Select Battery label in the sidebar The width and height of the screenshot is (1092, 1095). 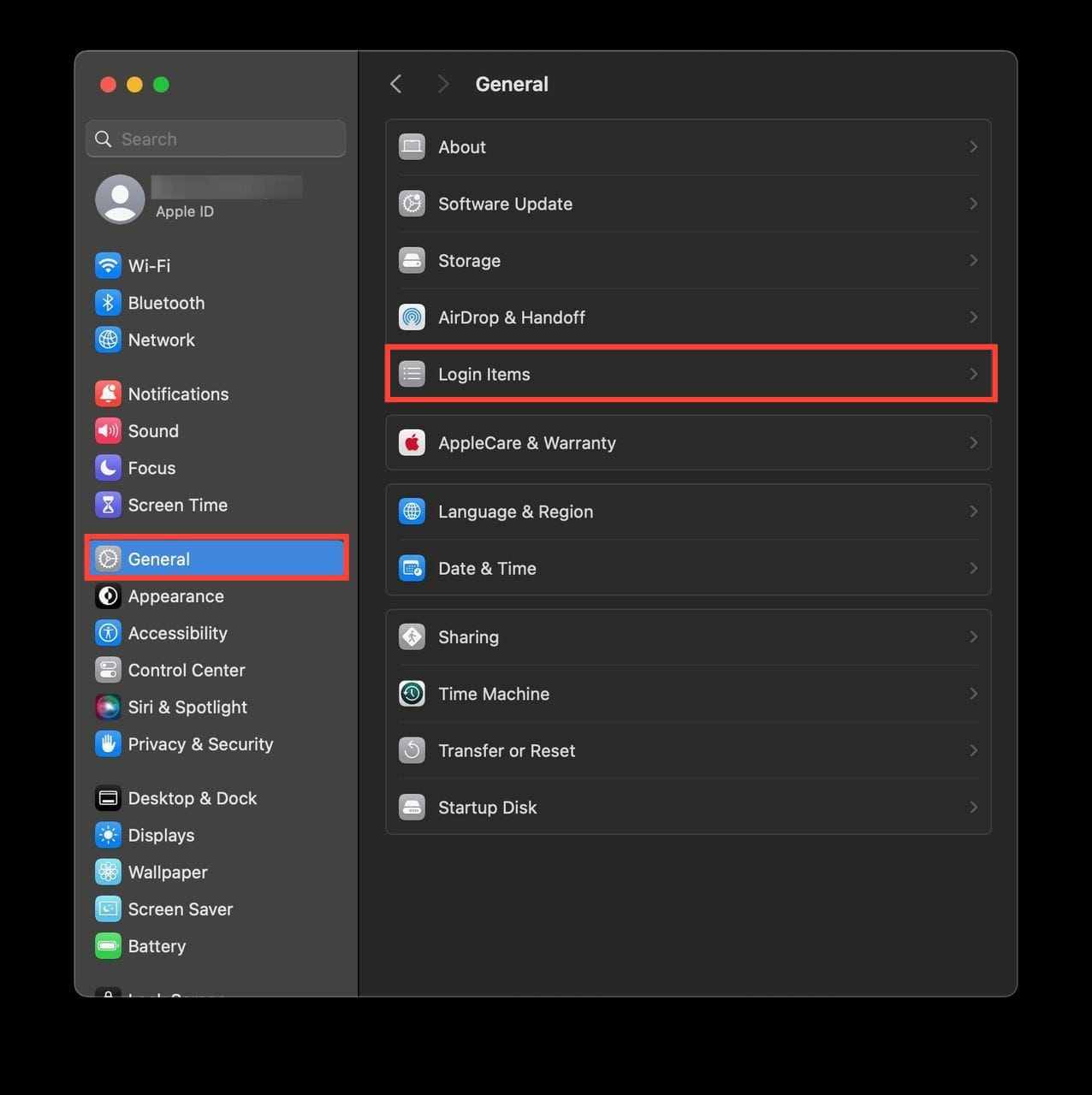coord(157,946)
